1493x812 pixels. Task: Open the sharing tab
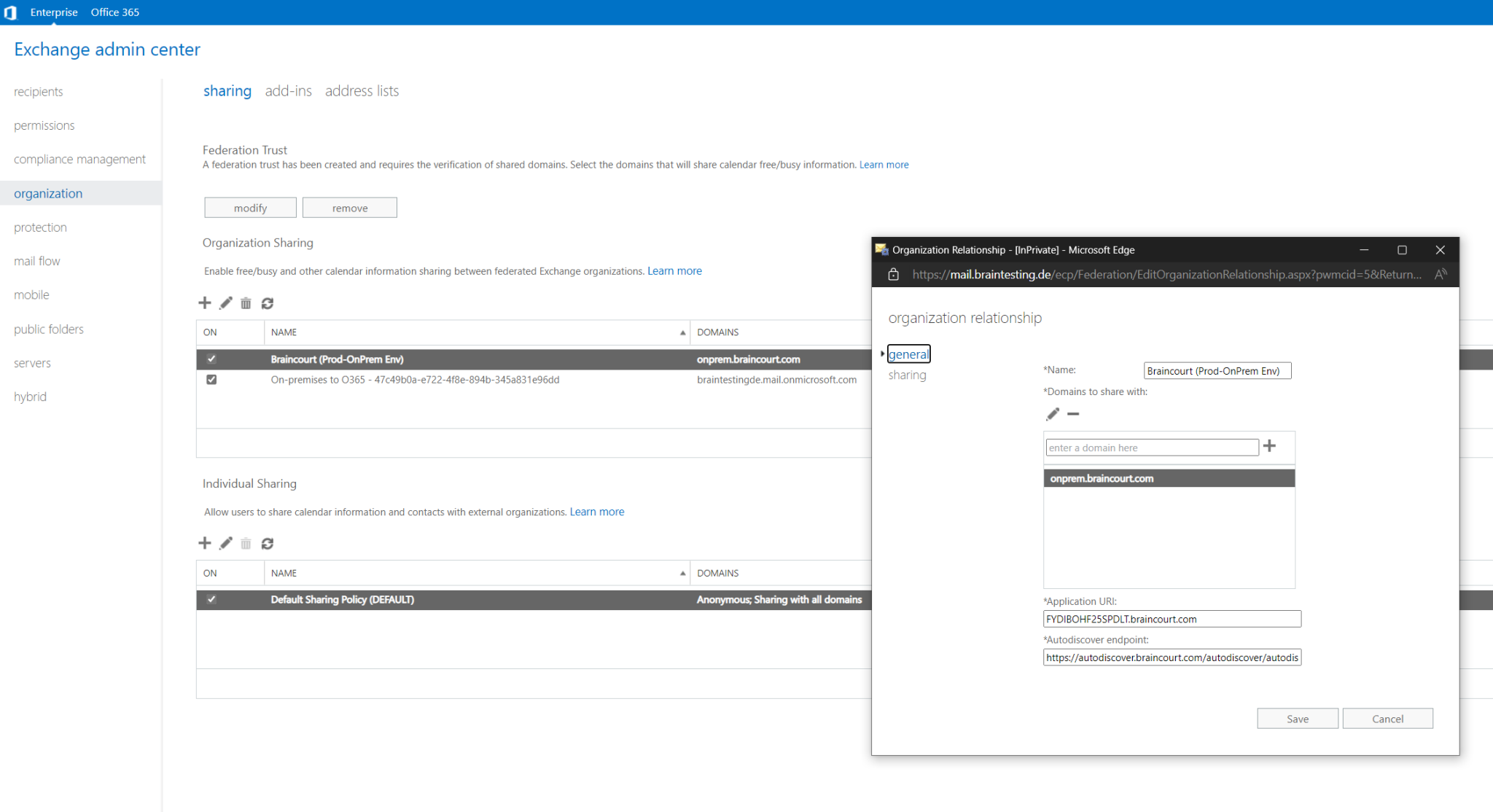227,91
